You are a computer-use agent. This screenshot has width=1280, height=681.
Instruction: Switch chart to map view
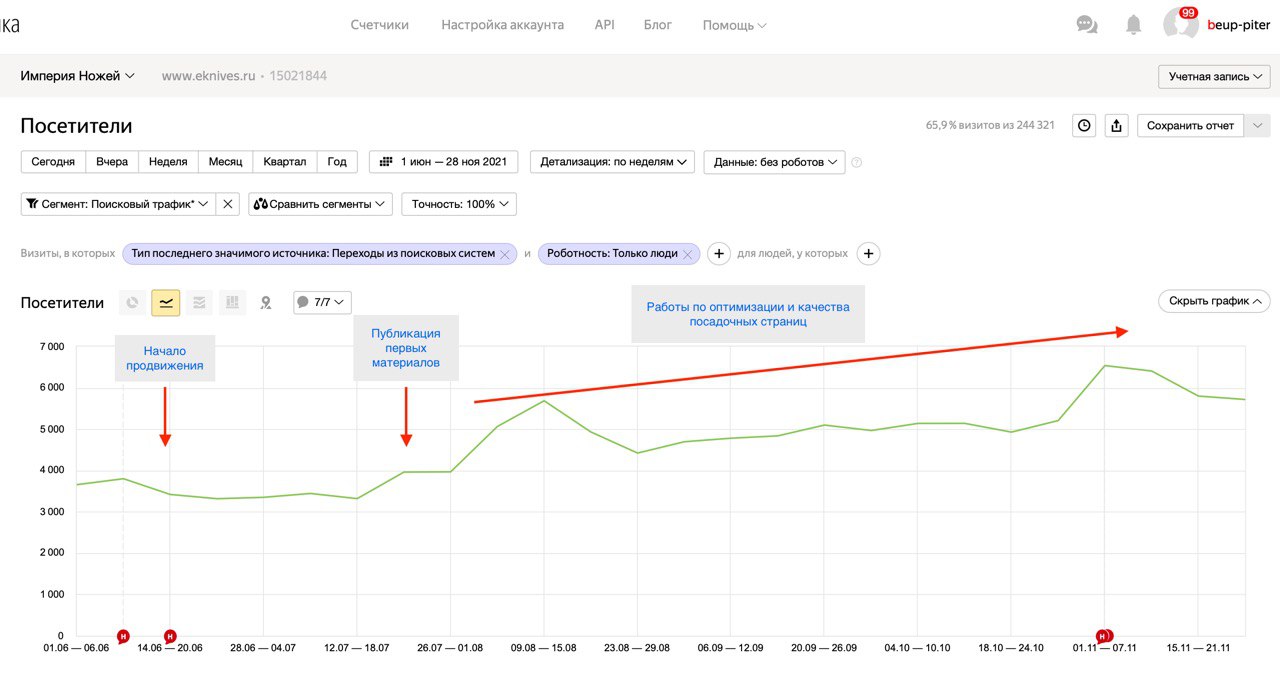266,302
